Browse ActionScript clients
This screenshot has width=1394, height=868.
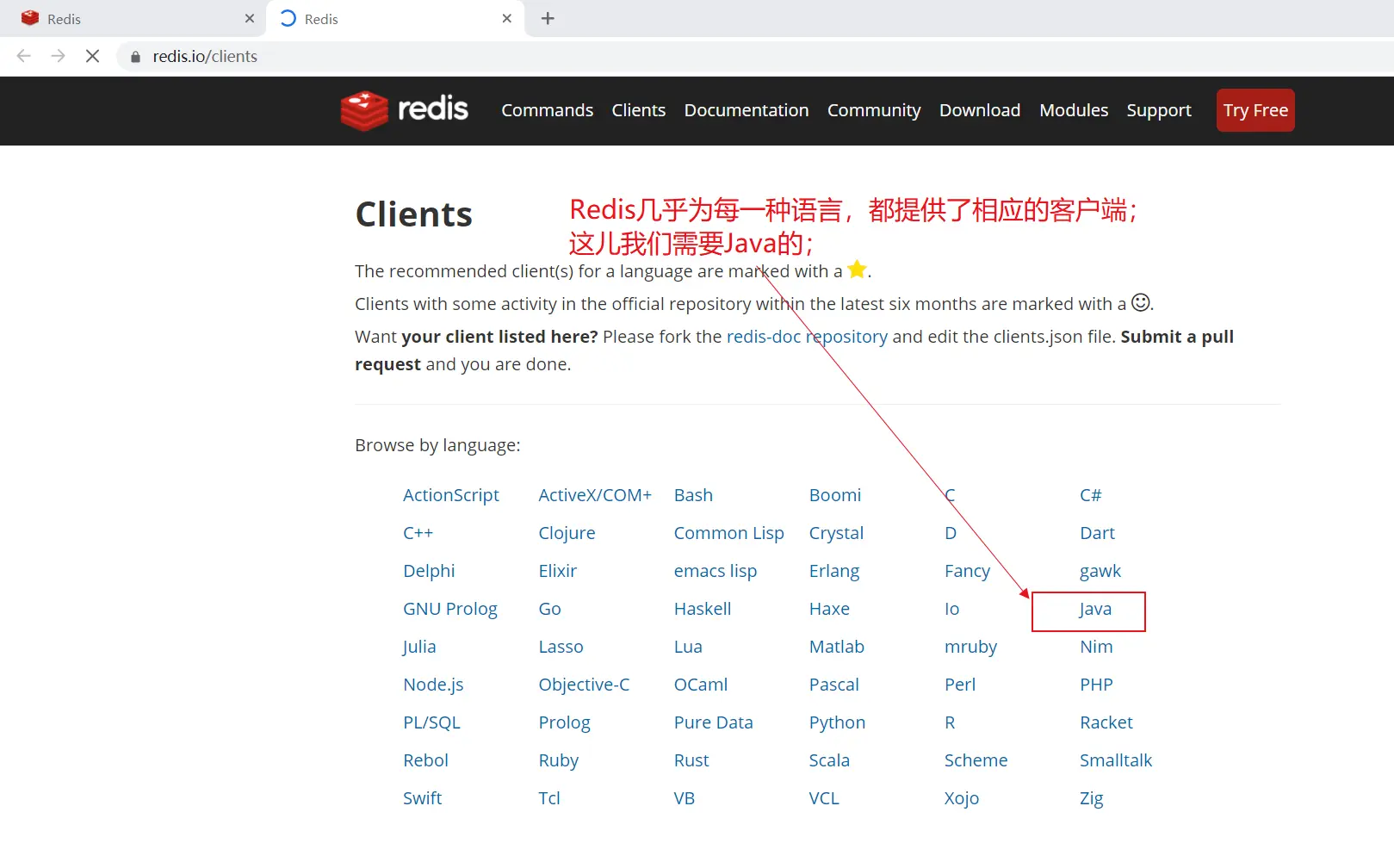[451, 495]
